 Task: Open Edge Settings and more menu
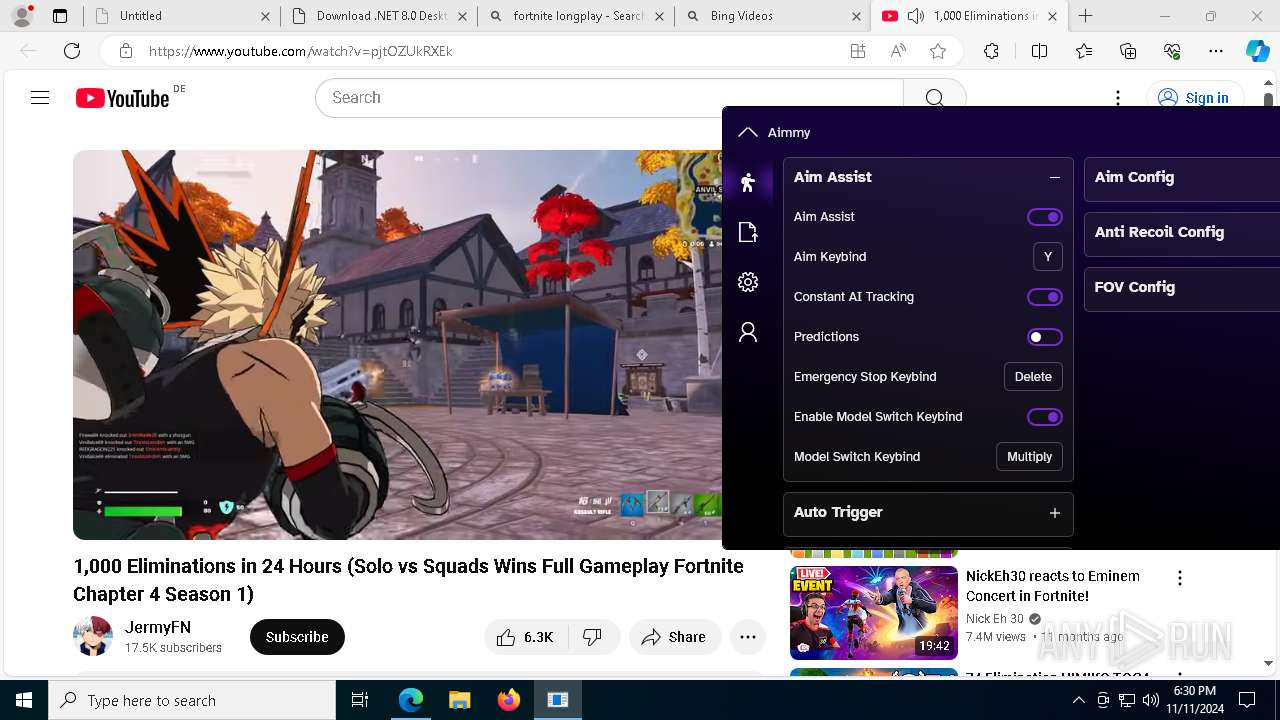click(x=1216, y=51)
